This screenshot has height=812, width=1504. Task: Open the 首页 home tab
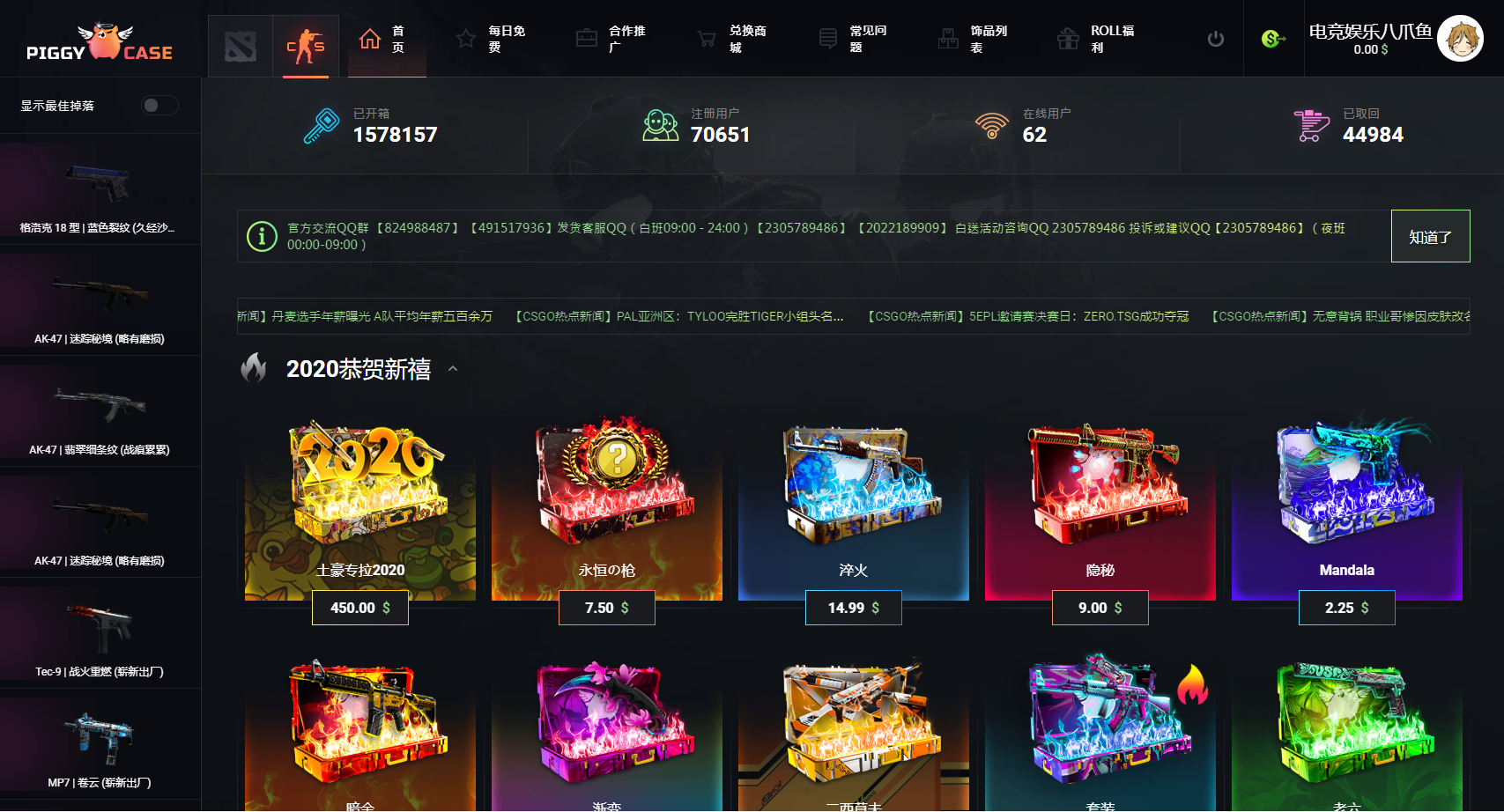point(382,39)
